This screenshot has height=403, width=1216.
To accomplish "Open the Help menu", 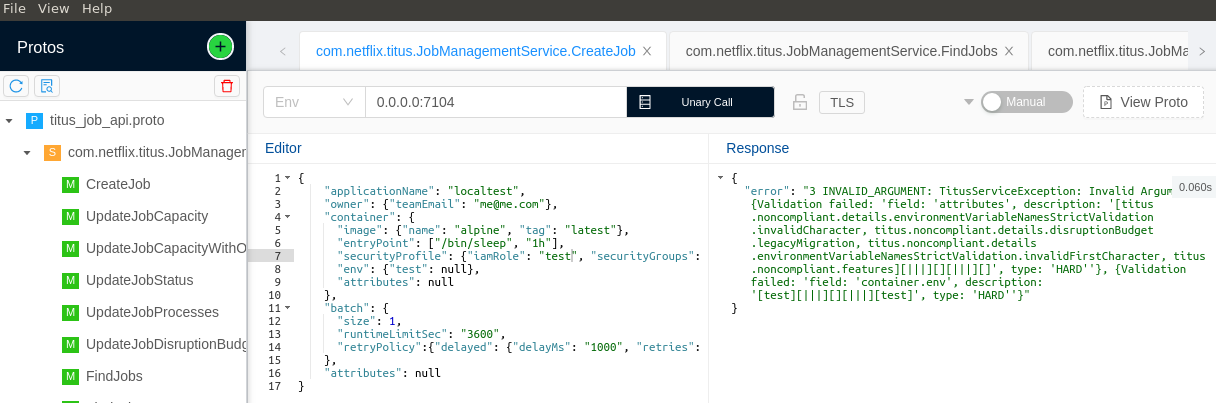I will [97, 8].
